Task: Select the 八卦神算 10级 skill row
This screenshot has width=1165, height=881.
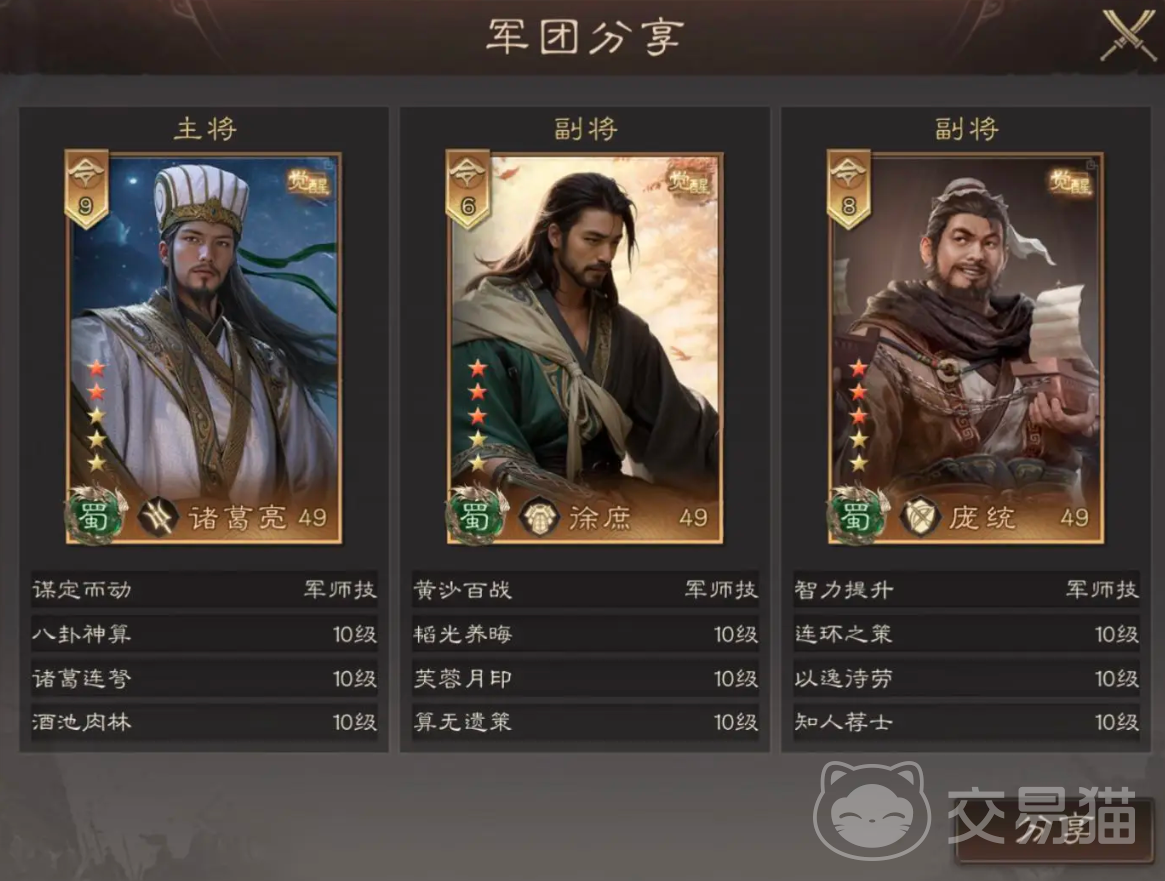Action: (204, 634)
